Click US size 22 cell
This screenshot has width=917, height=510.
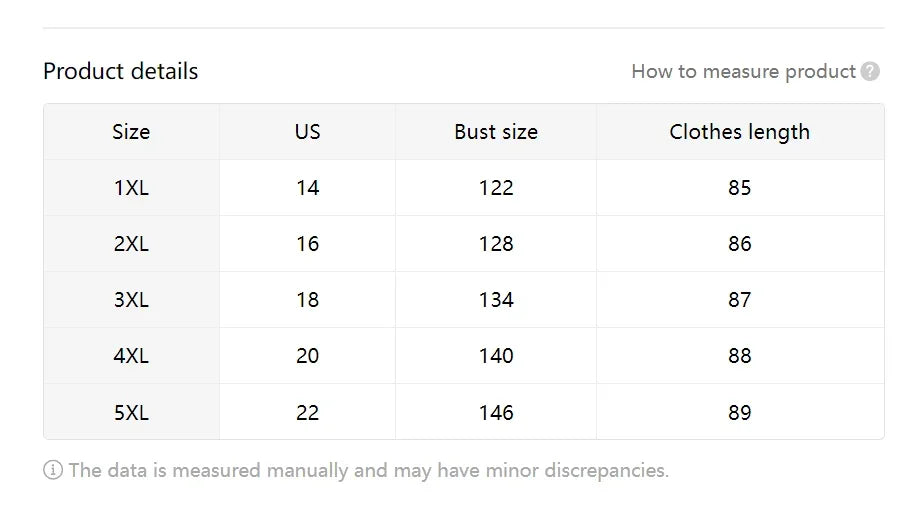tap(307, 412)
